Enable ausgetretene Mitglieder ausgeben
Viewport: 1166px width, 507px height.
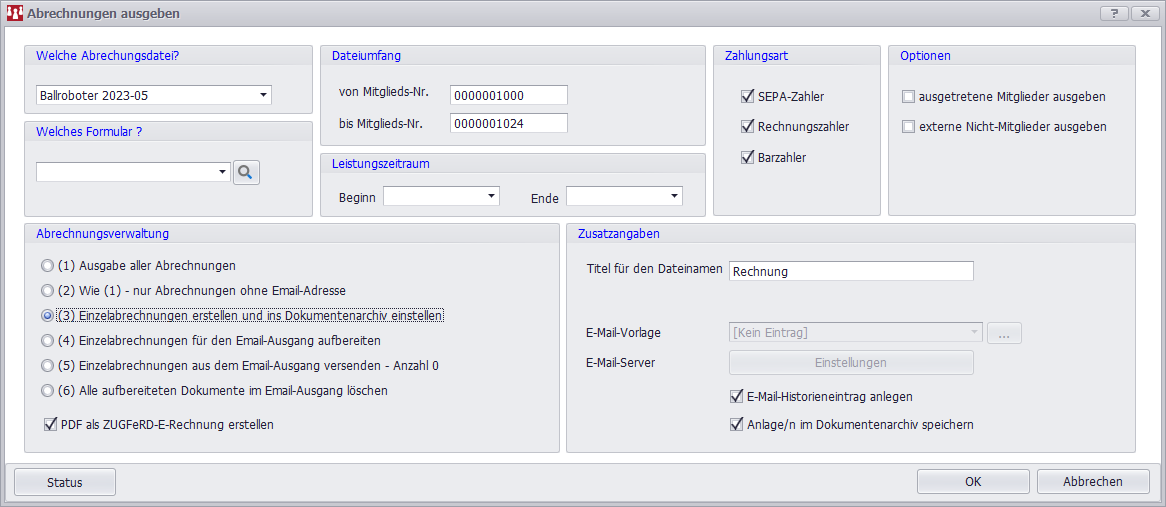(x=908, y=97)
